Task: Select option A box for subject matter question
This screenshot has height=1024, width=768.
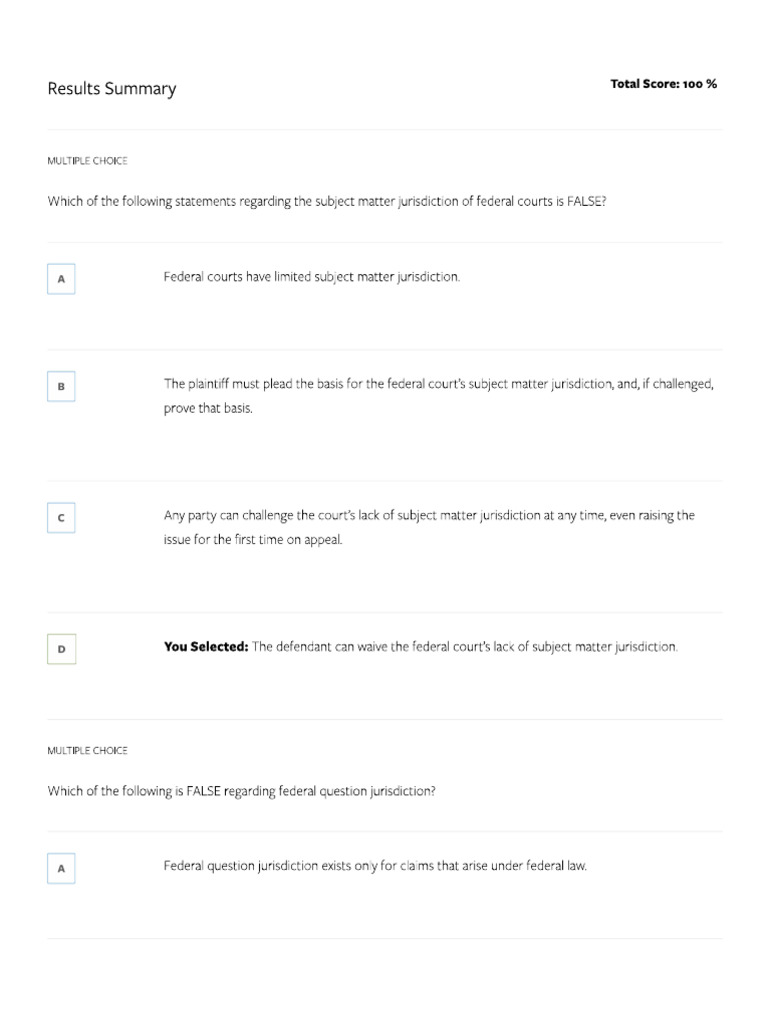Action: pyautogui.click(x=61, y=279)
